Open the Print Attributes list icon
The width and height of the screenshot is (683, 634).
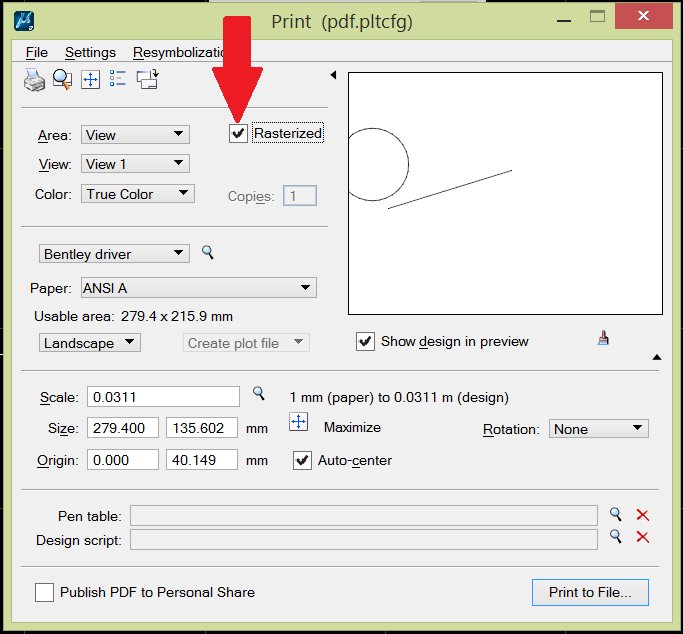(118, 78)
